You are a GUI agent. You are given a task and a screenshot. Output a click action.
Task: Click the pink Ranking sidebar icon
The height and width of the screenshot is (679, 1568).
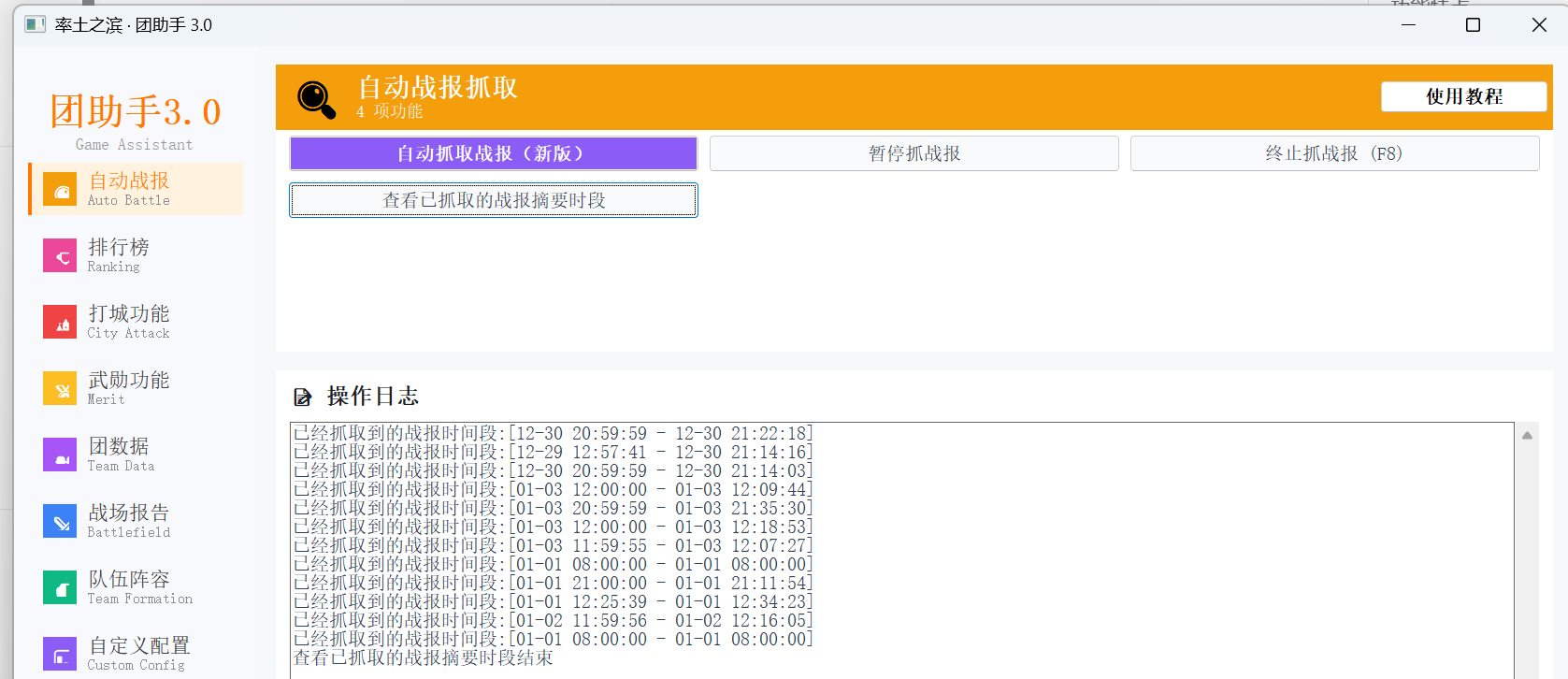[60, 255]
